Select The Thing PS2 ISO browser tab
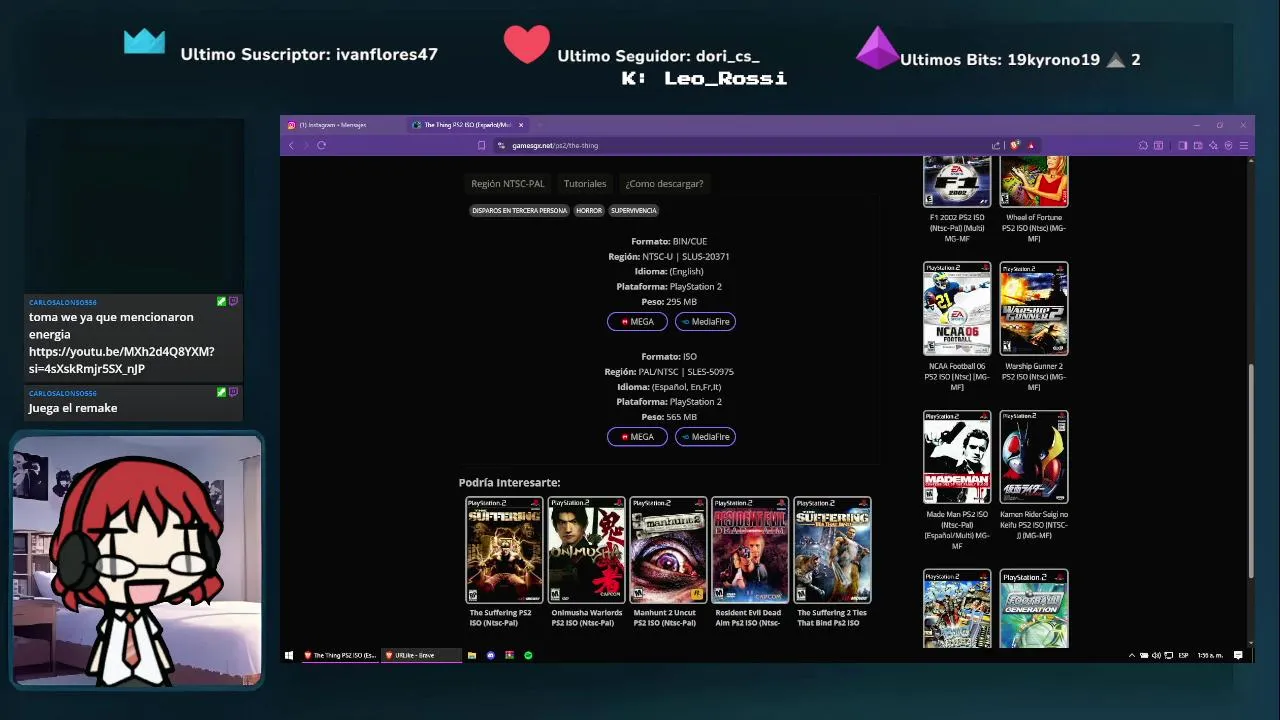Image resolution: width=1280 pixels, height=720 pixels. tap(466, 125)
